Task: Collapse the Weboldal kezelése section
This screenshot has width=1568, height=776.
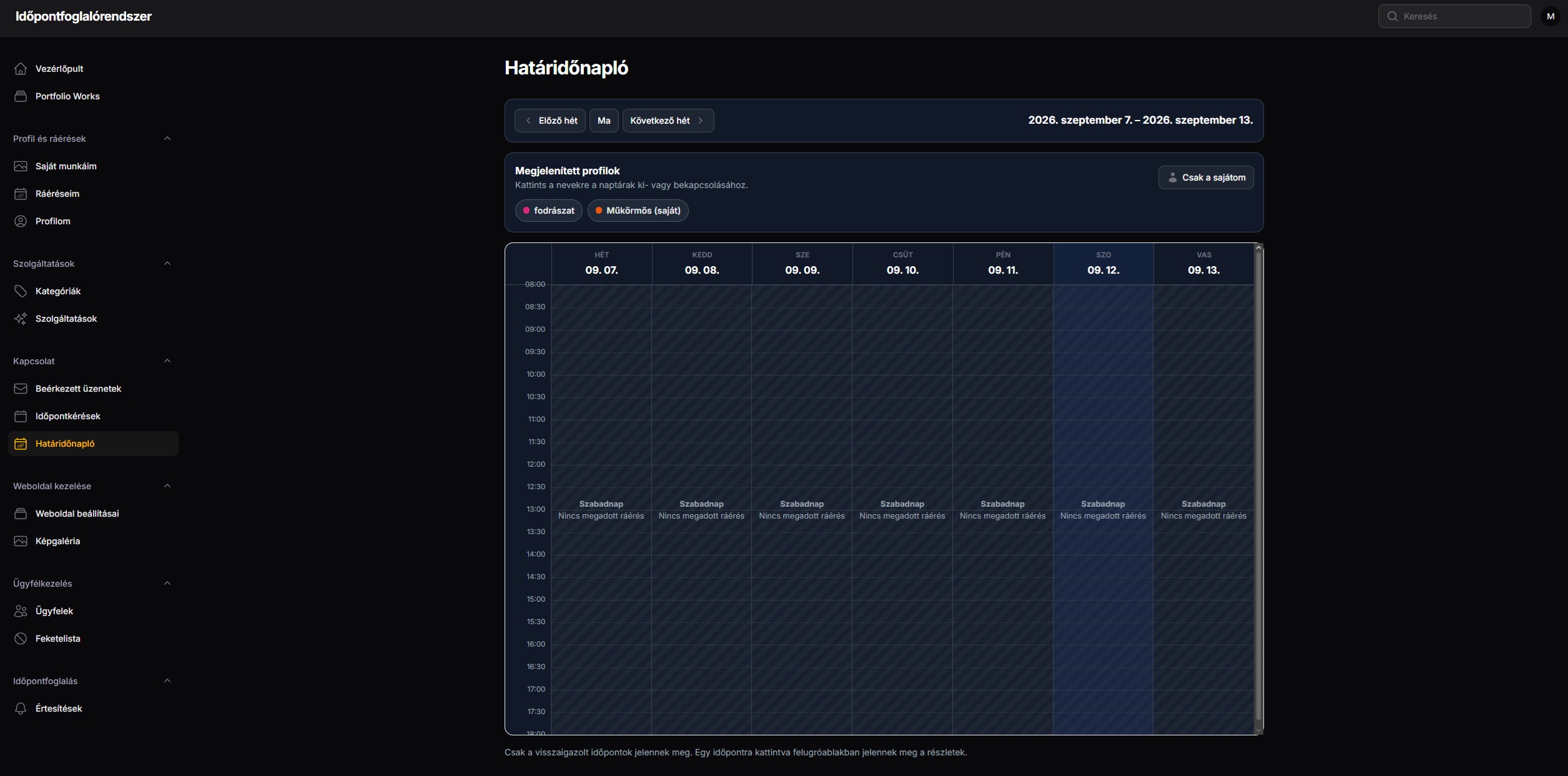Action: coord(167,486)
